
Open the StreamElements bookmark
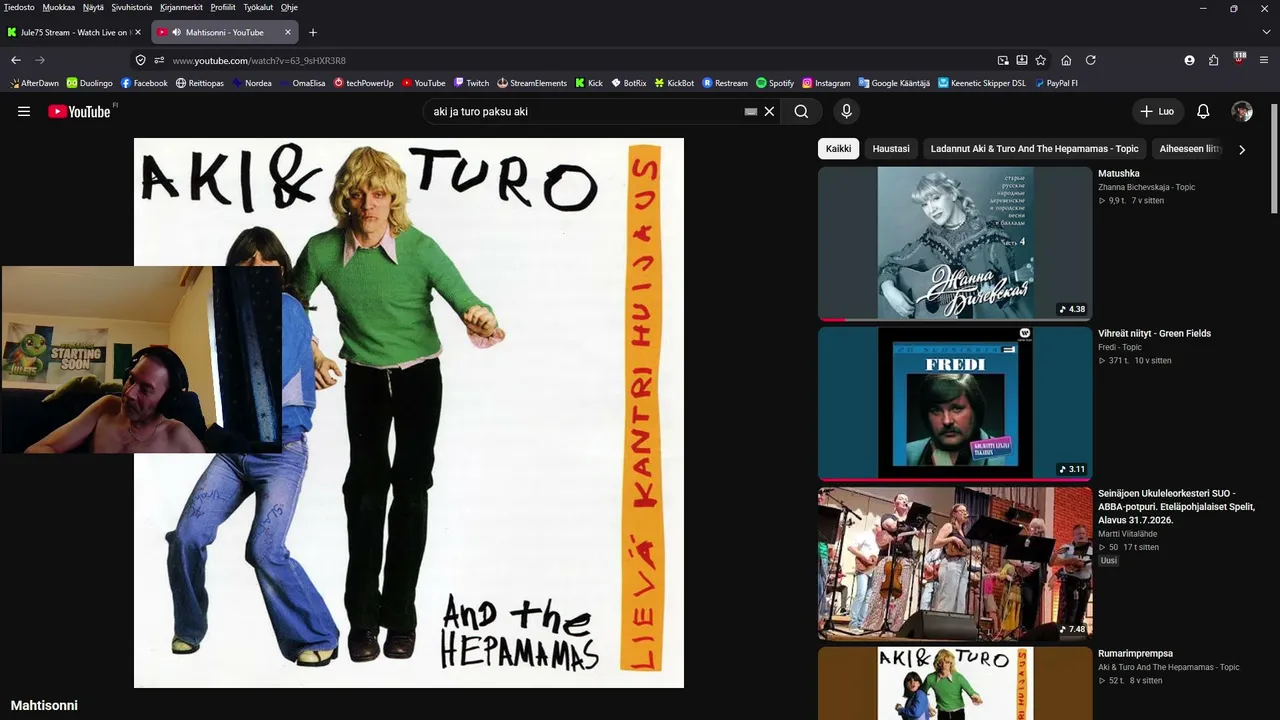point(532,83)
